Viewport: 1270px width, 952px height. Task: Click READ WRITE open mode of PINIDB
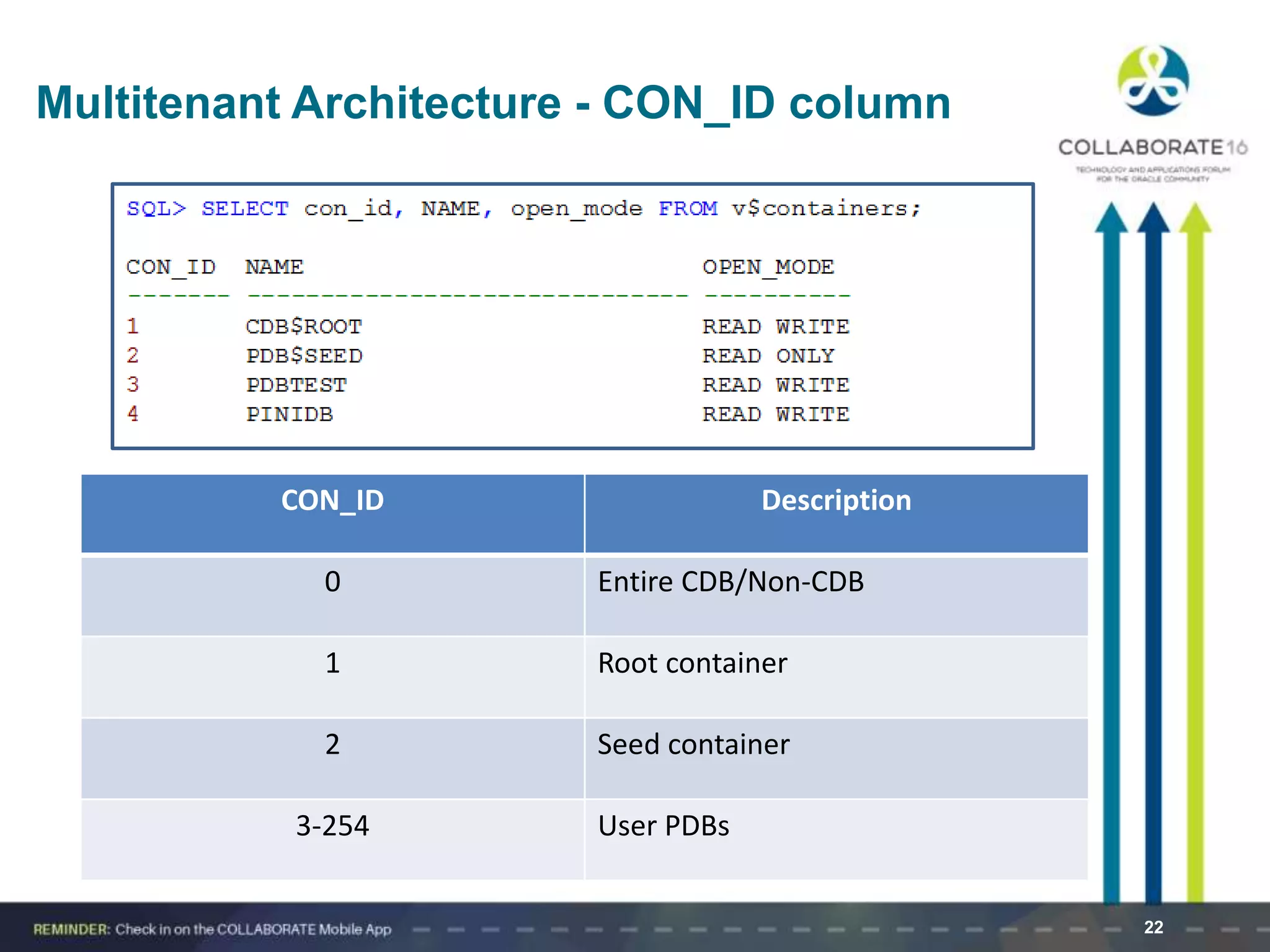[776, 414]
